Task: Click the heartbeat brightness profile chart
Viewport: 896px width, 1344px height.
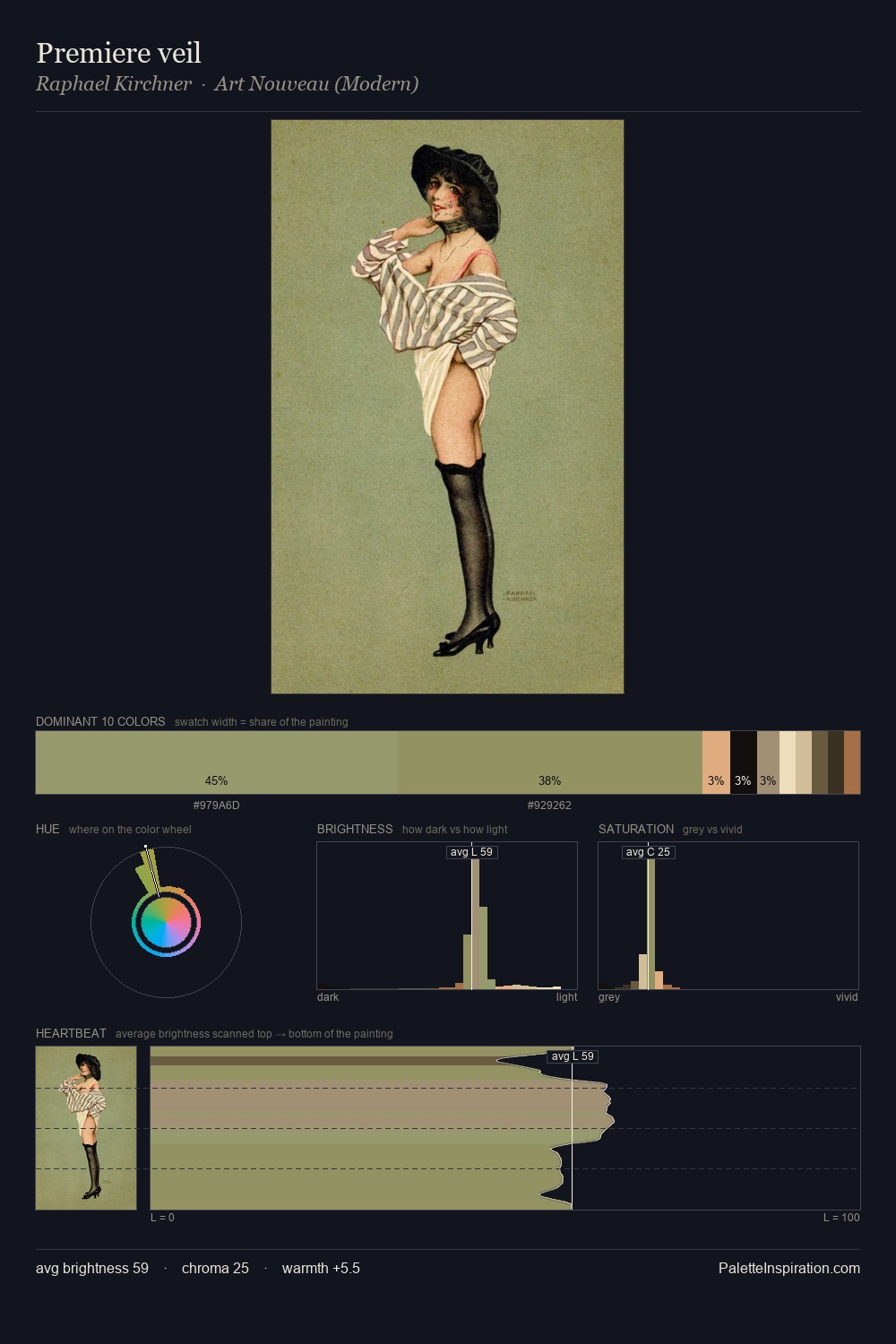Action: click(x=505, y=1128)
